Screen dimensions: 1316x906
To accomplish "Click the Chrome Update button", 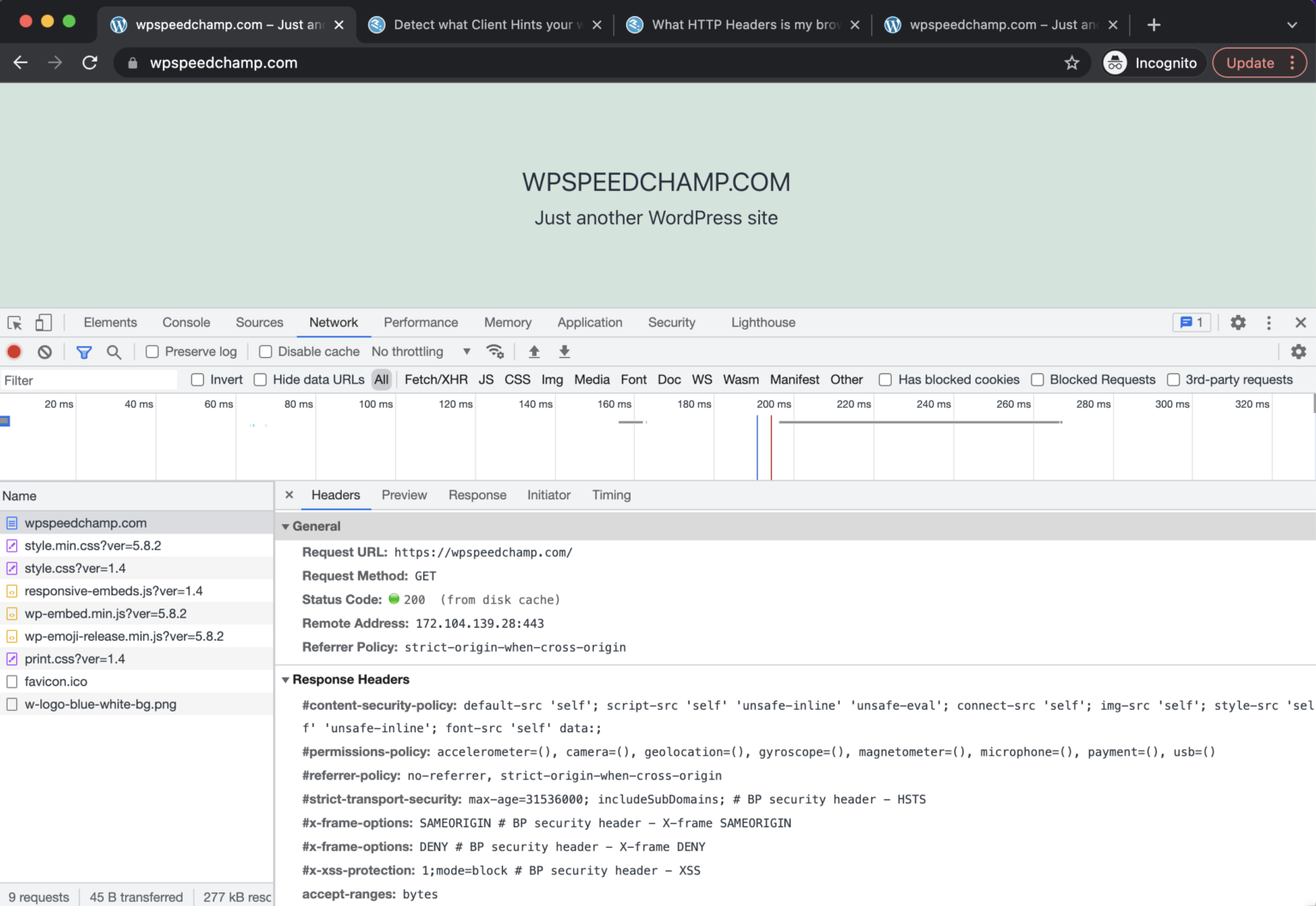I will 1251,63.
